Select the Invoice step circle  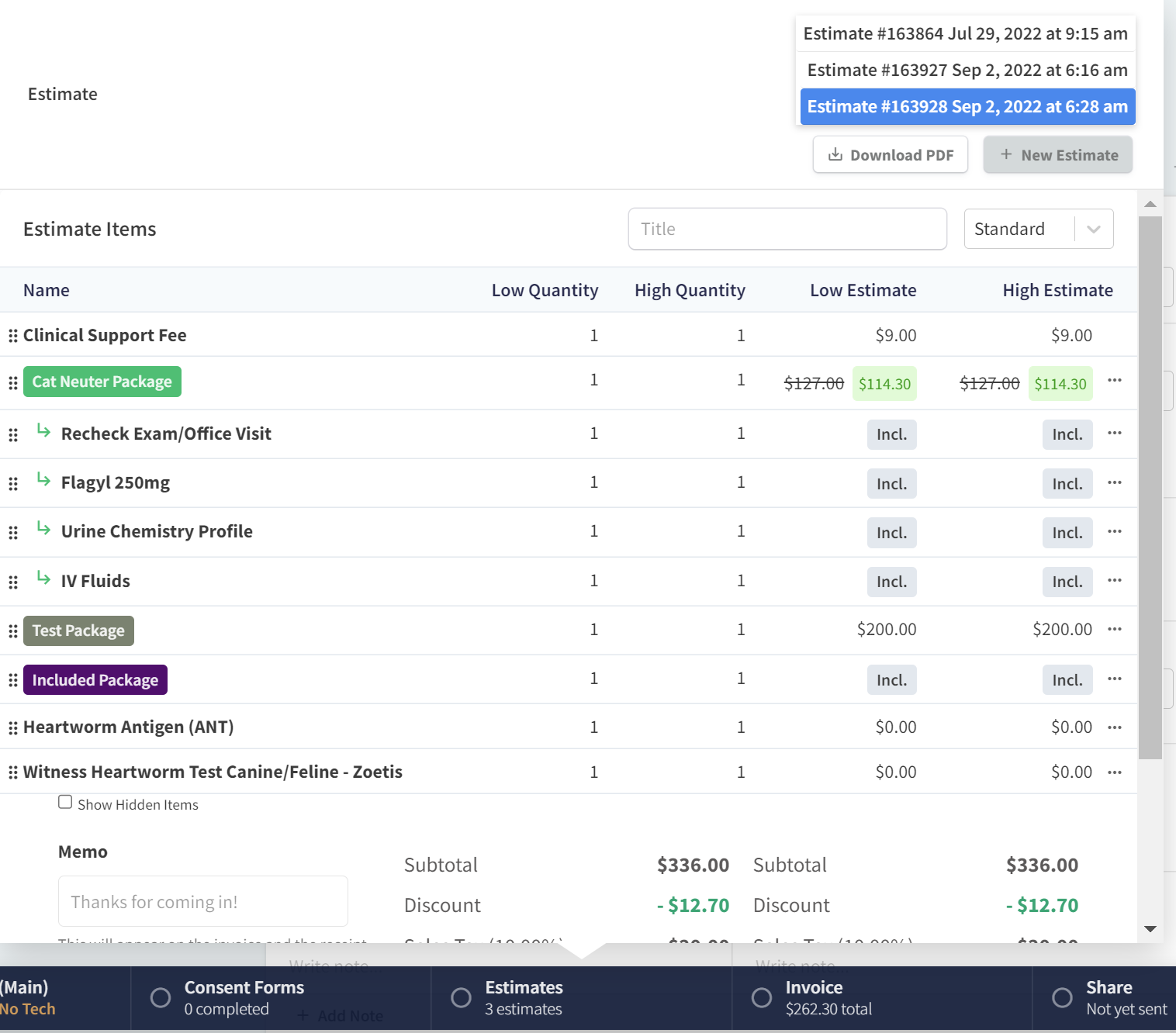click(x=762, y=997)
